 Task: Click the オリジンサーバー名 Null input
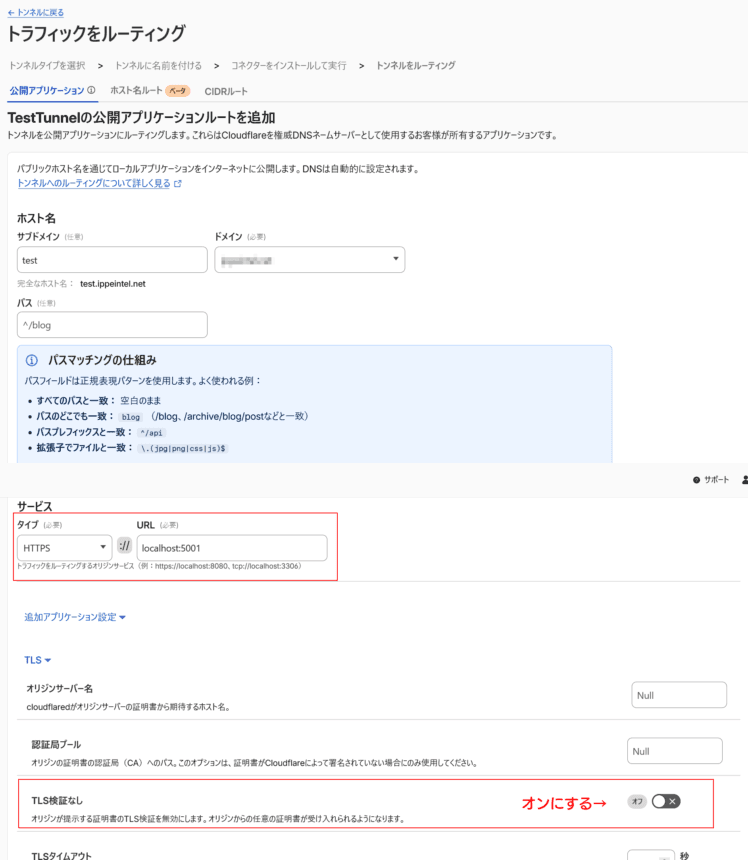coord(679,695)
